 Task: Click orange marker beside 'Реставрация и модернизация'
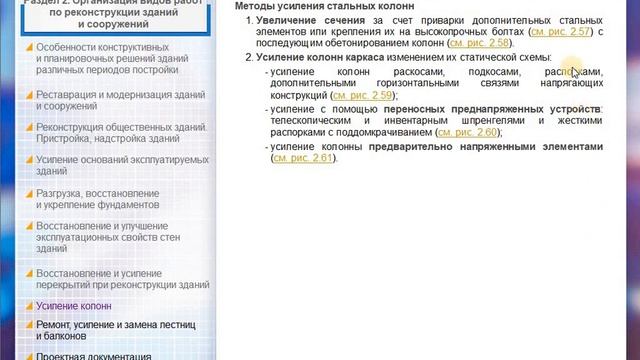(29, 95)
